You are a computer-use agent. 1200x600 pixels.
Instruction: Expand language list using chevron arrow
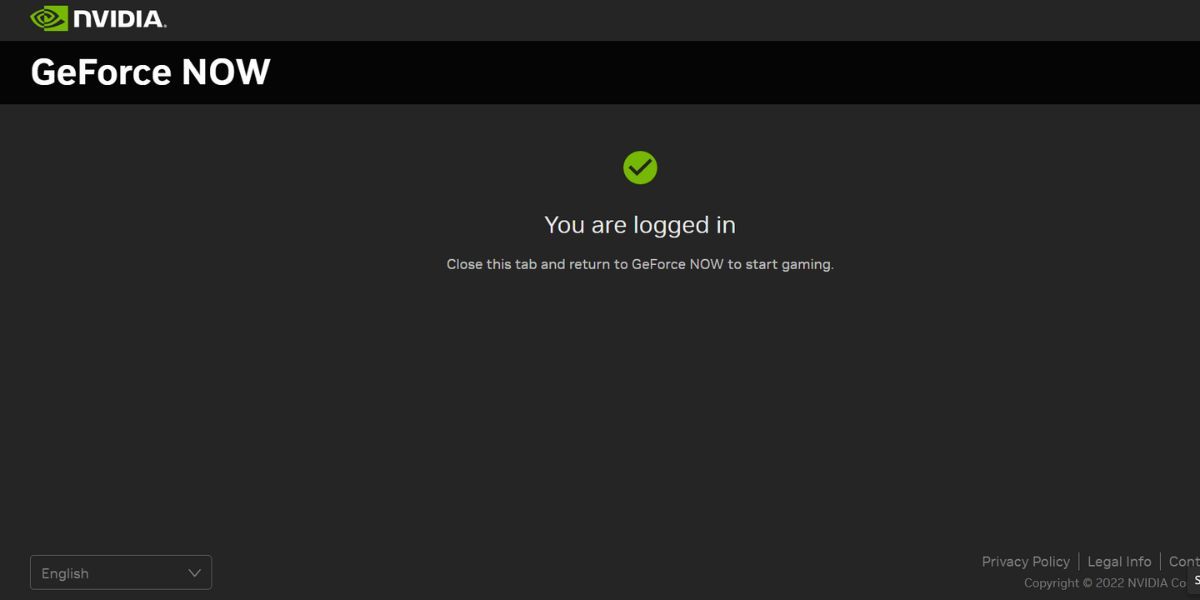click(195, 573)
